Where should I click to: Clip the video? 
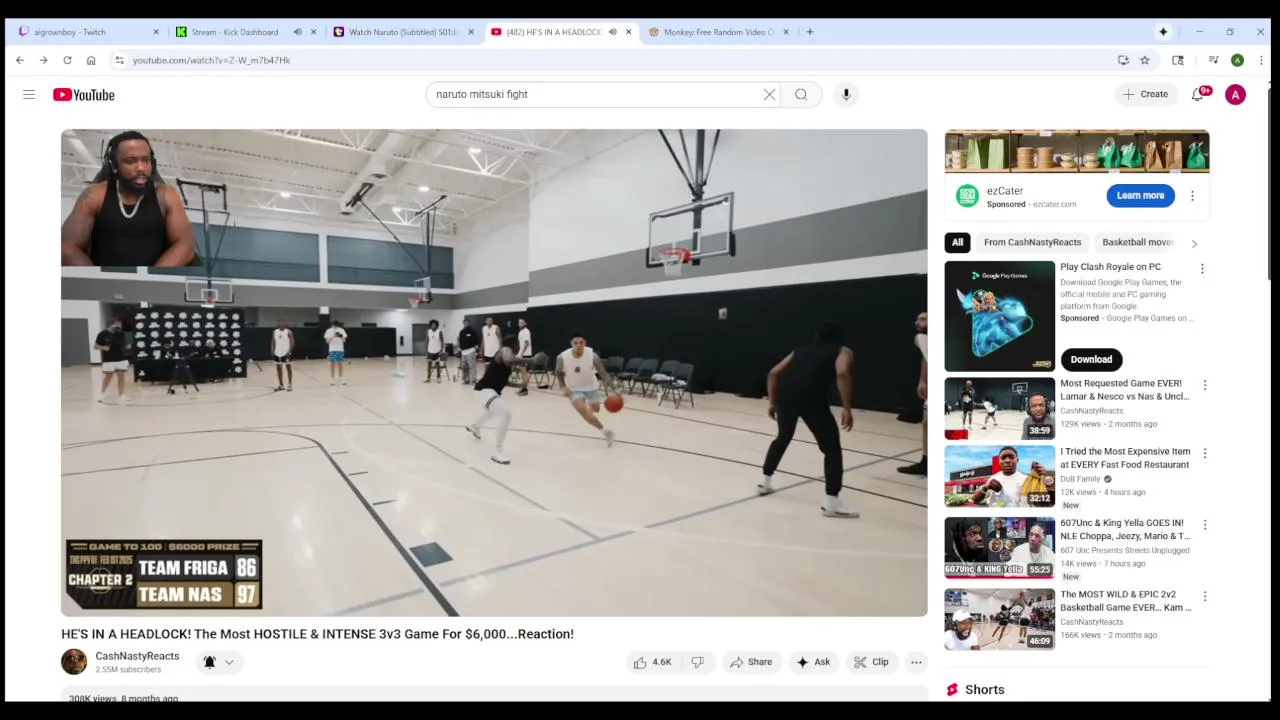point(871,662)
